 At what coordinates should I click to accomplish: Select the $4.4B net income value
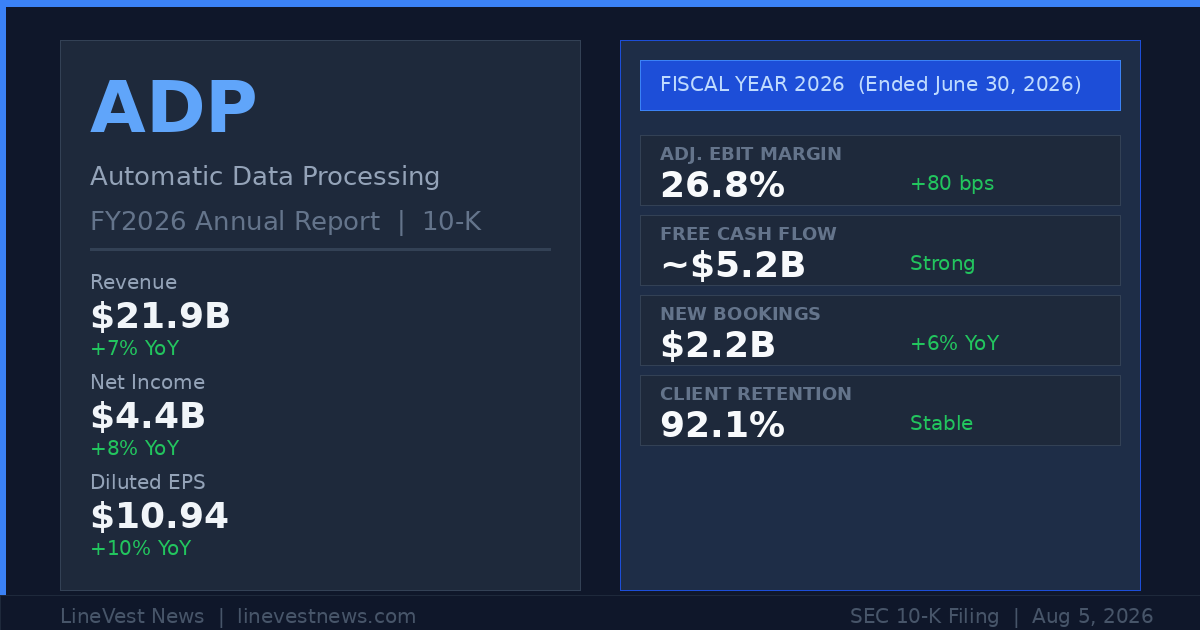(x=148, y=416)
